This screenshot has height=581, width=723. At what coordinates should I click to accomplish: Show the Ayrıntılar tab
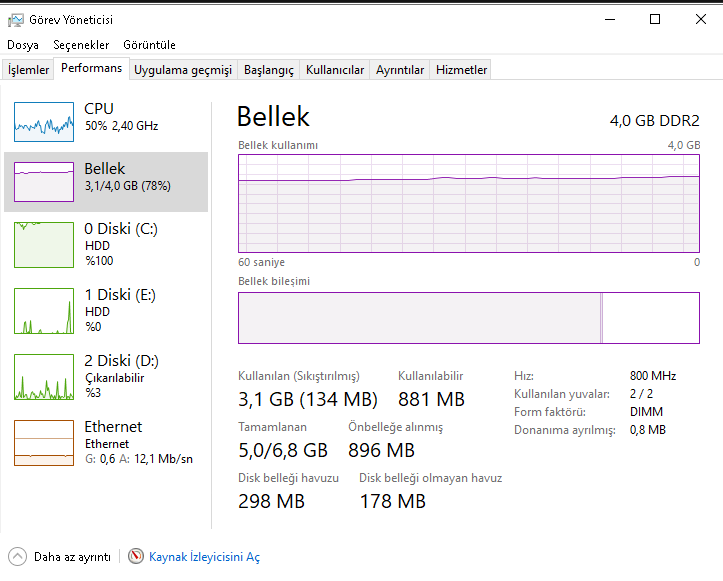tap(400, 70)
